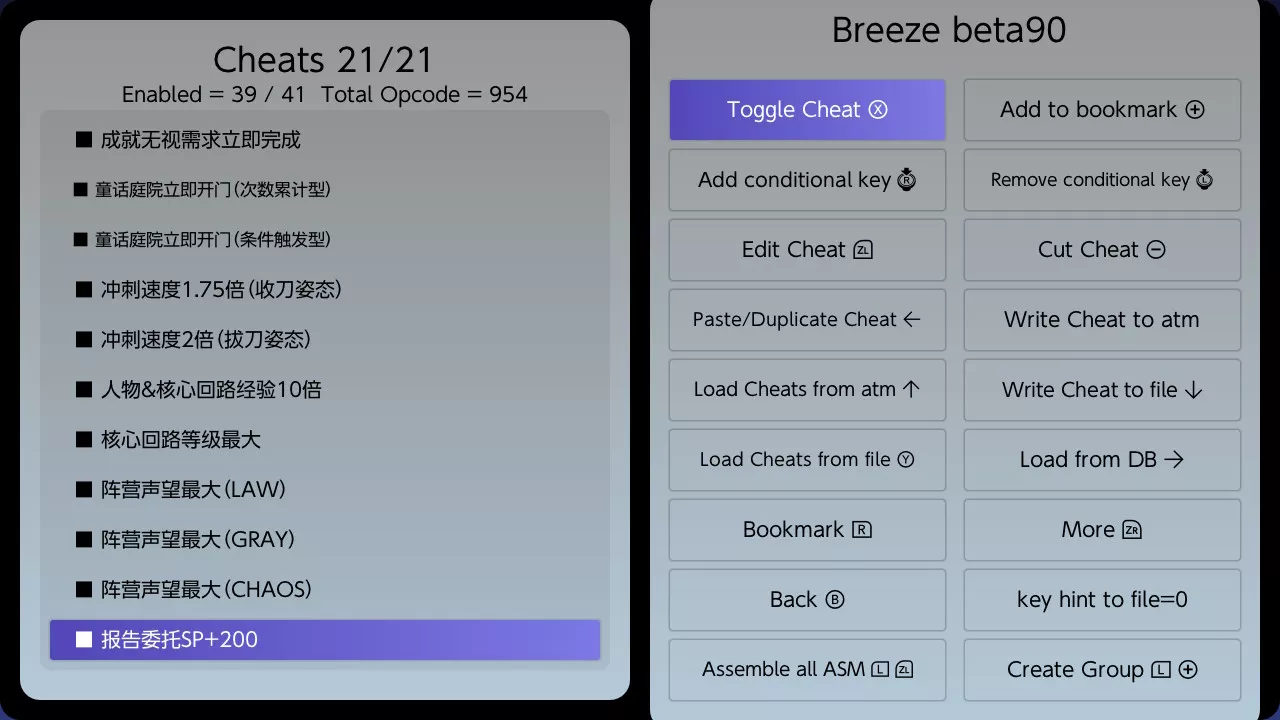Expand Create Group option
This screenshot has width=1280, height=720.
tap(1102, 670)
